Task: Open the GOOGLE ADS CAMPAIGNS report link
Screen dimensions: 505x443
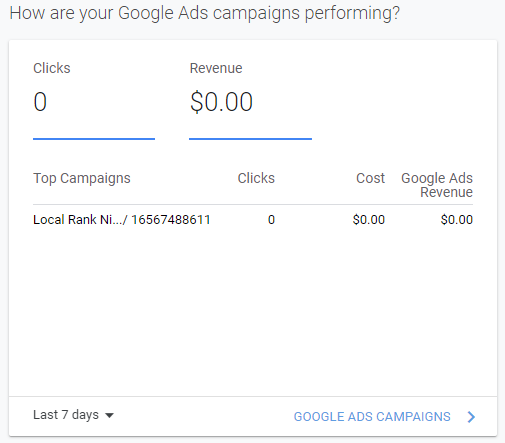Action: [x=372, y=417]
